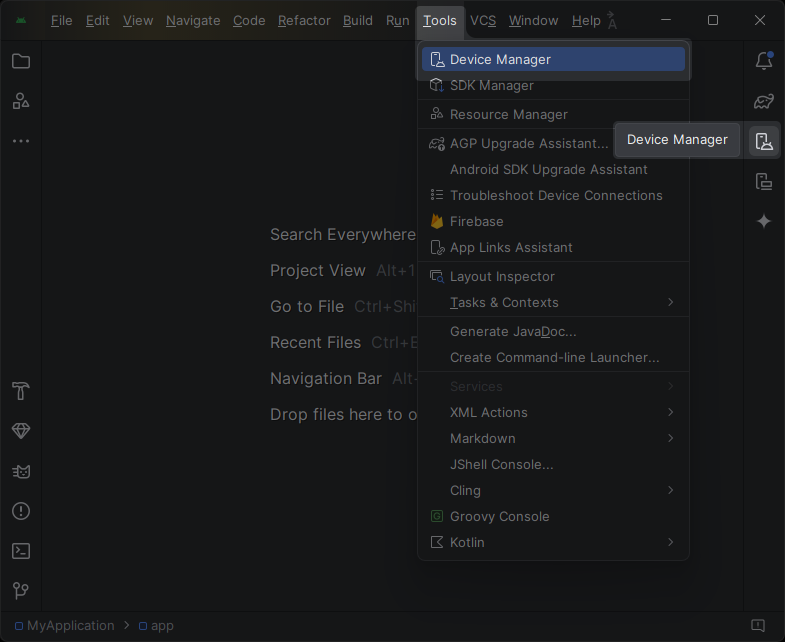Image resolution: width=785 pixels, height=642 pixels.
Task: Open the View menu
Action: point(138,21)
